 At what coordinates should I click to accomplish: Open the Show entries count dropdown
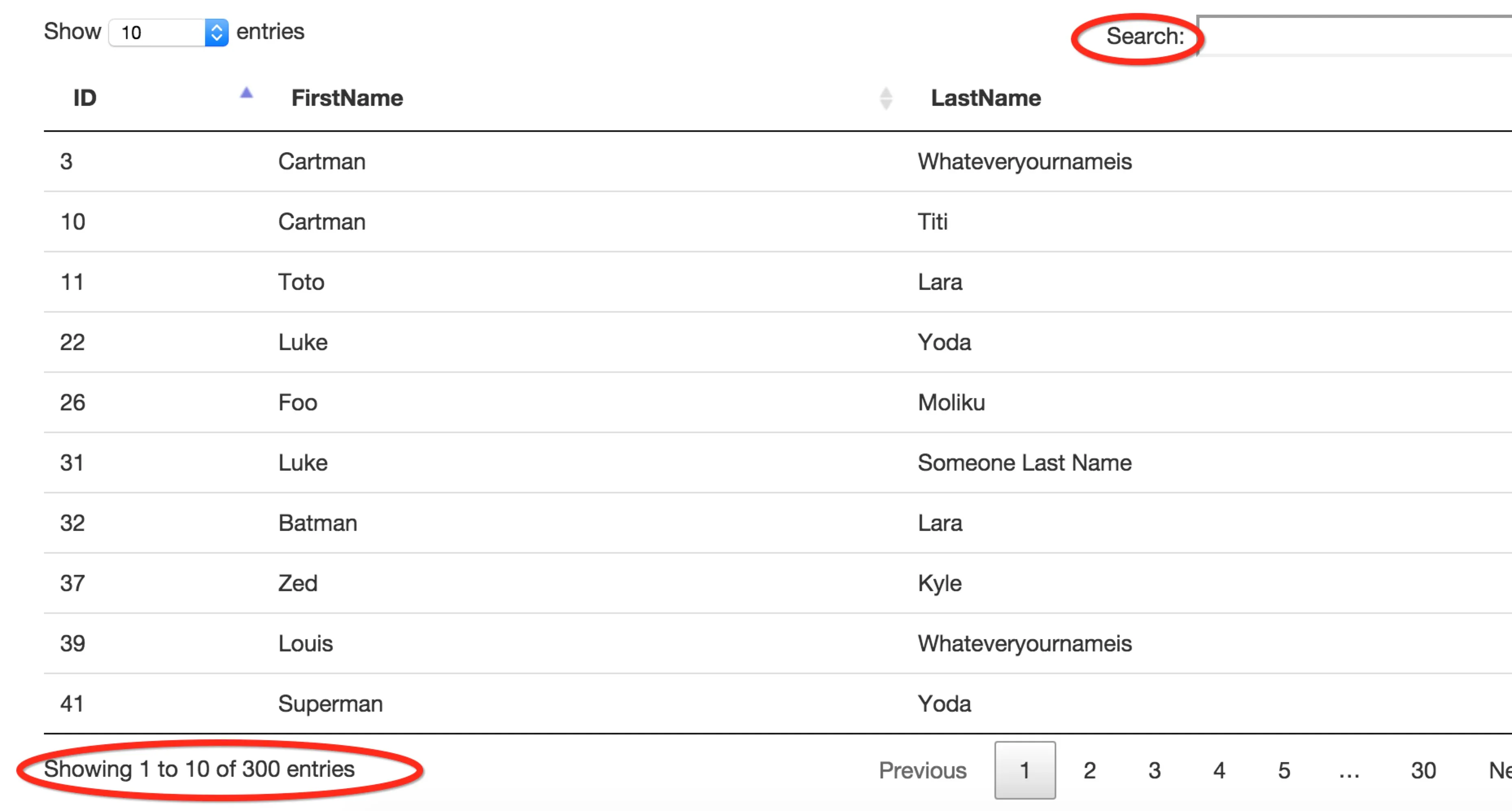pyautogui.click(x=169, y=32)
